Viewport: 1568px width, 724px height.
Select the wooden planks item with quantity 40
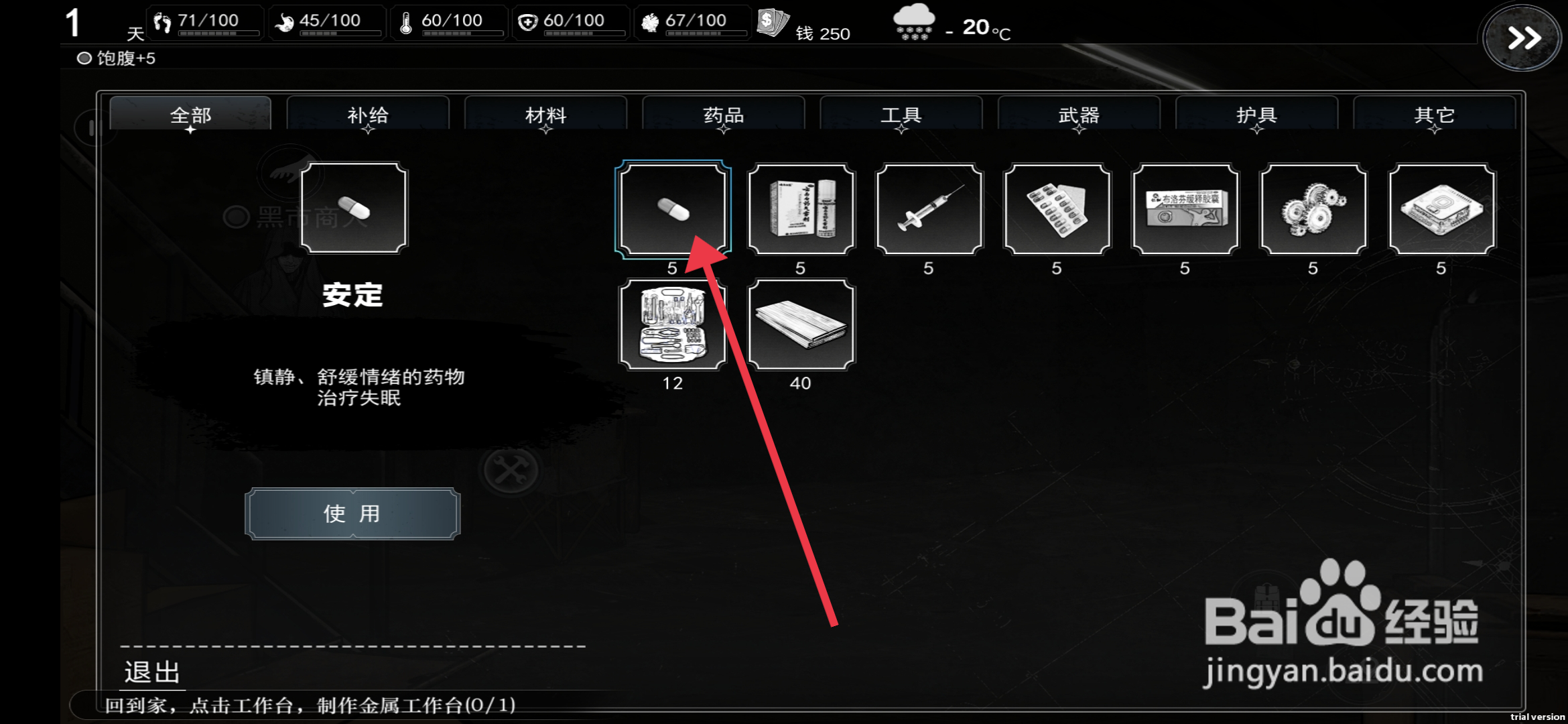coord(801,324)
